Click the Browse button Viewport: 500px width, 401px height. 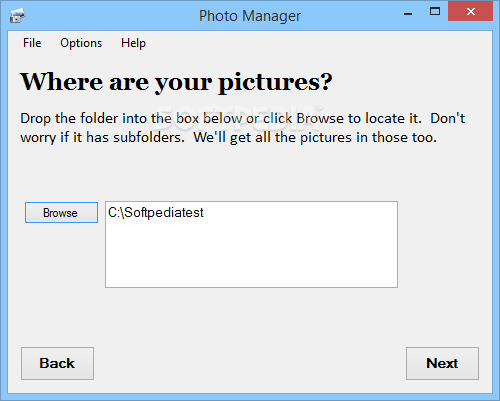(61, 212)
